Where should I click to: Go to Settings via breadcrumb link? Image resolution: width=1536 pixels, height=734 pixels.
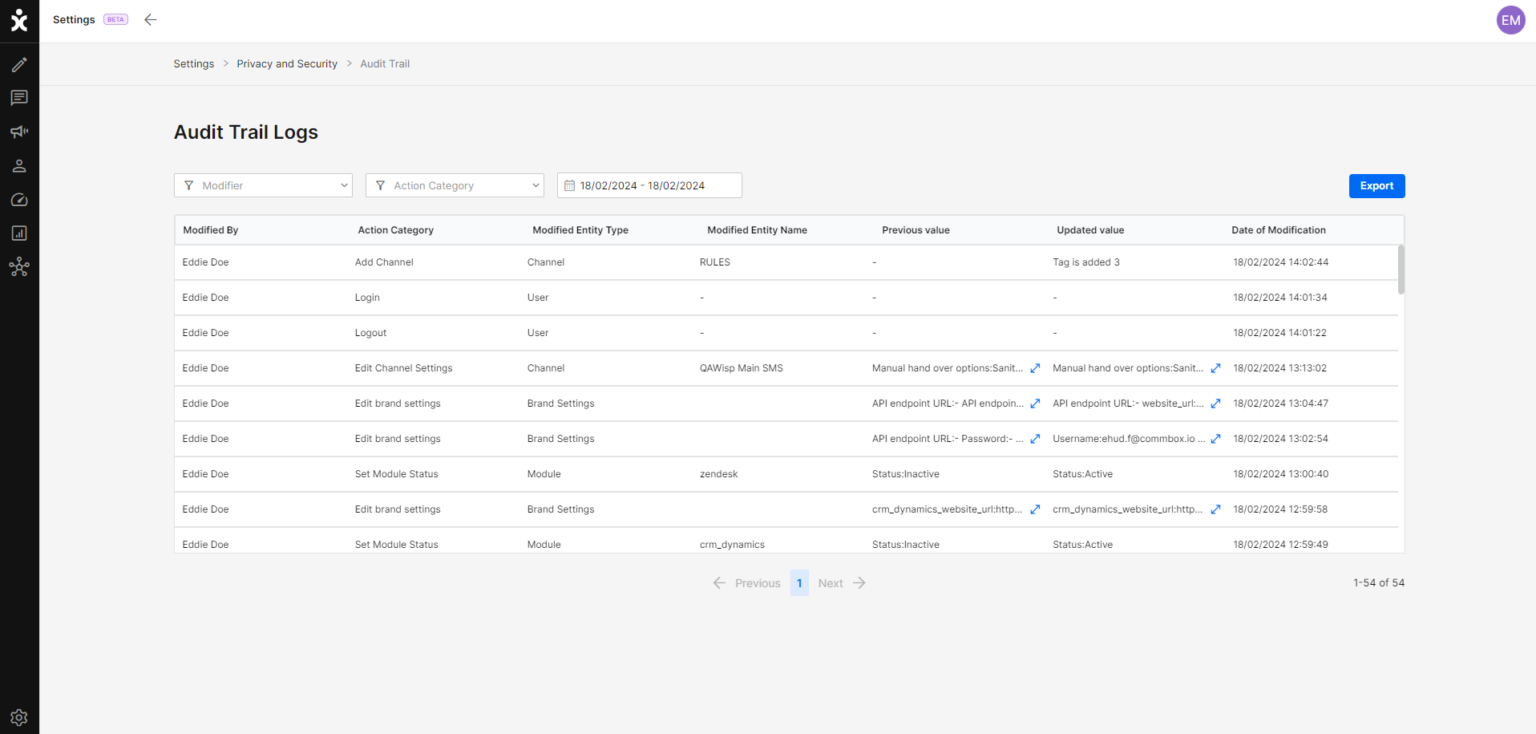click(x=193, y=63)
